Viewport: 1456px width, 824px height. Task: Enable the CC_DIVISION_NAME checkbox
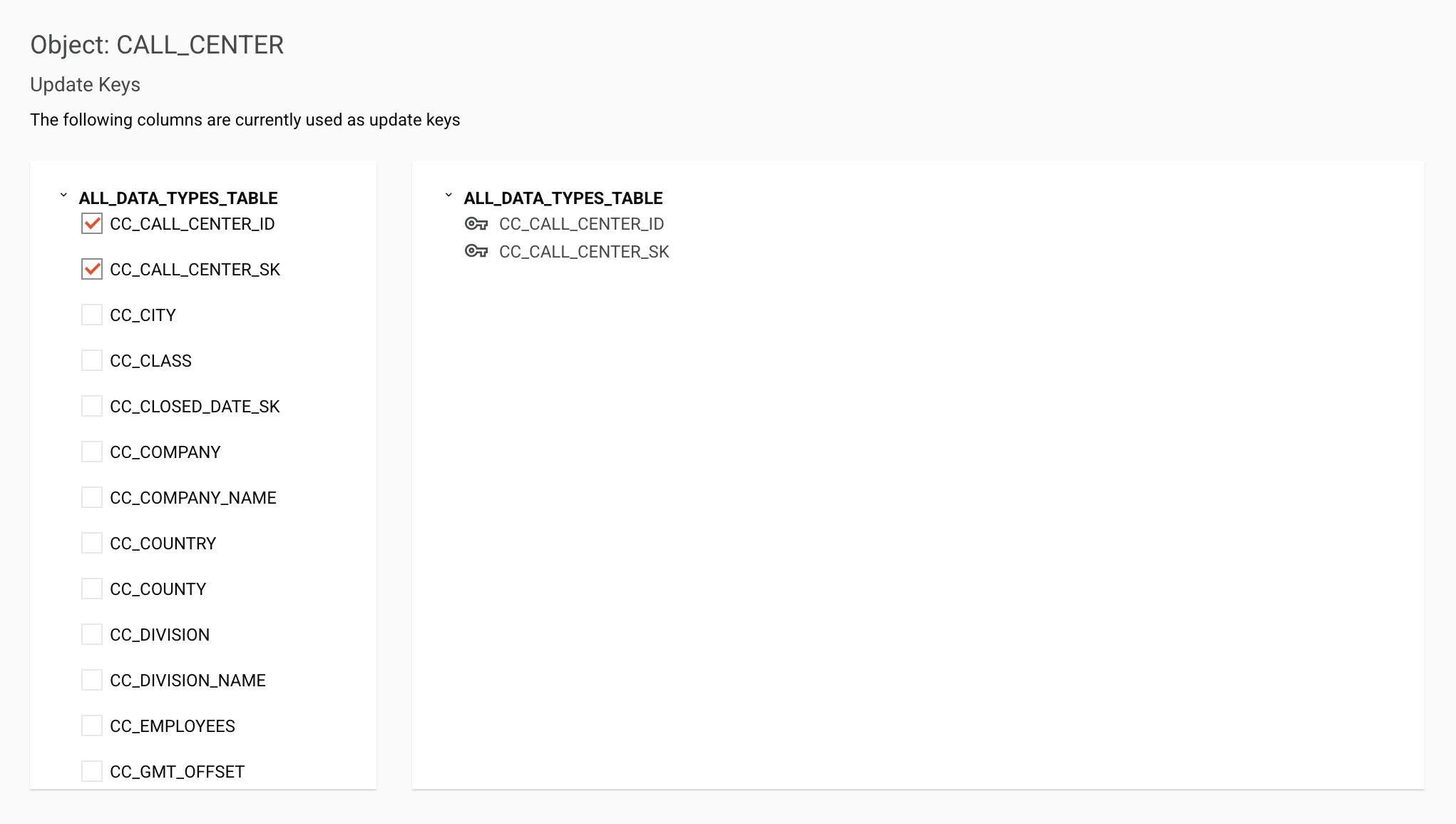pyautogui.click(x=92, y=681)
